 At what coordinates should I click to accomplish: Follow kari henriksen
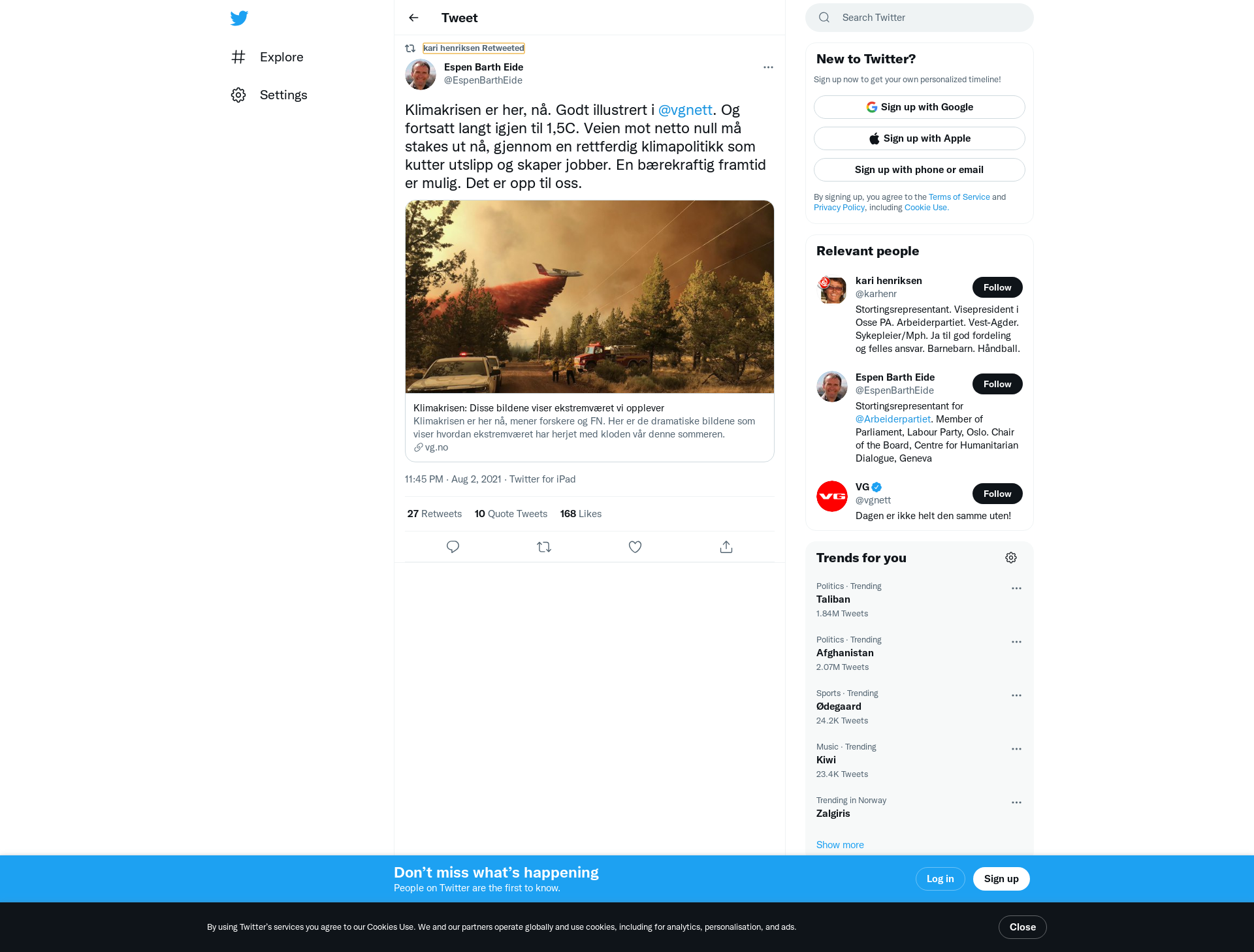997,287
